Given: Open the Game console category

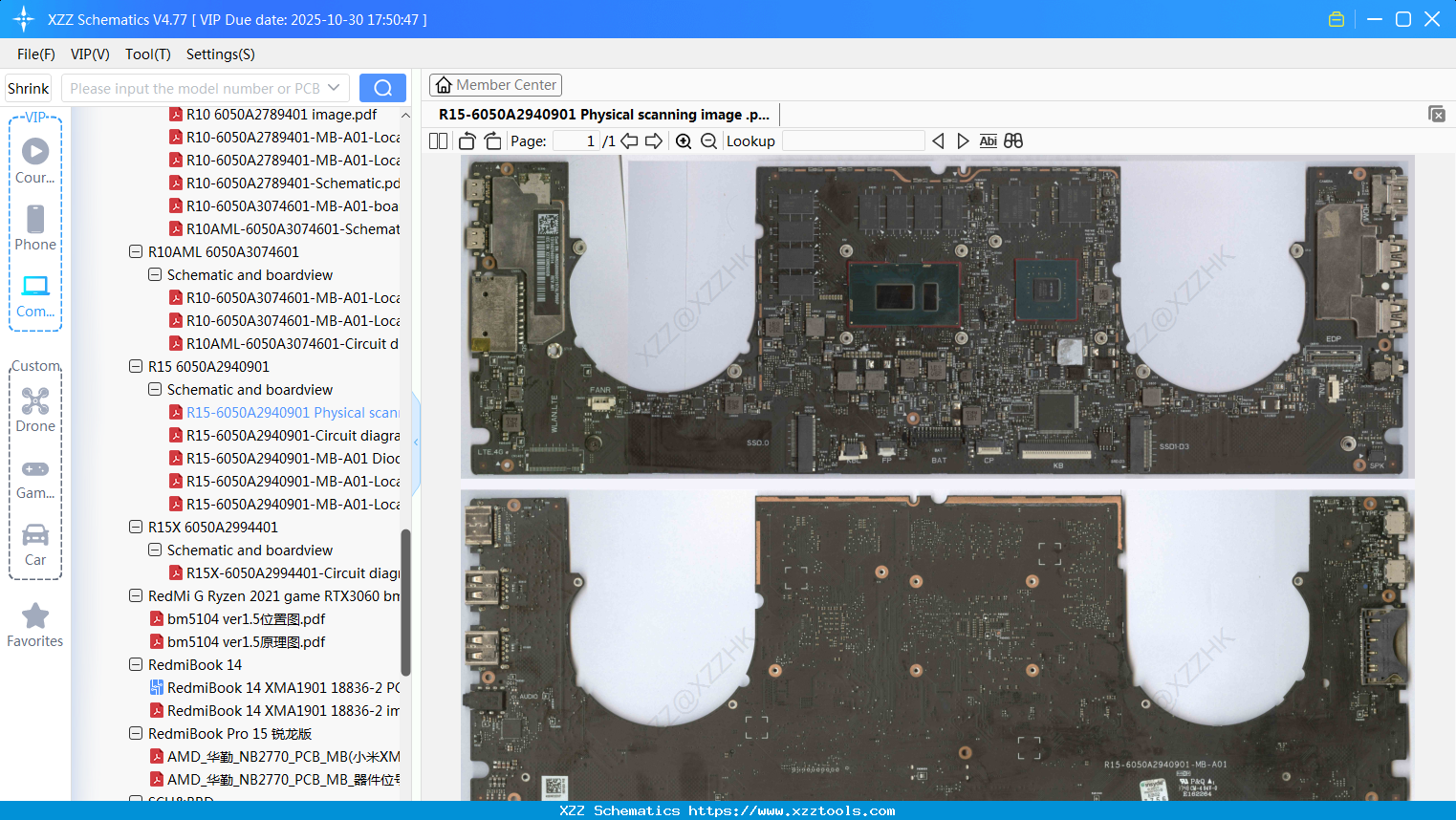Looking at the screenshot, I should tap(35, 477).
